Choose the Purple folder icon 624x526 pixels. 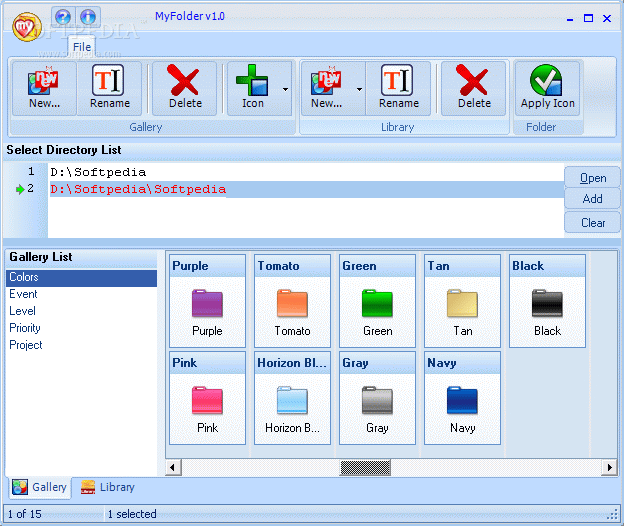click(207, 304)
